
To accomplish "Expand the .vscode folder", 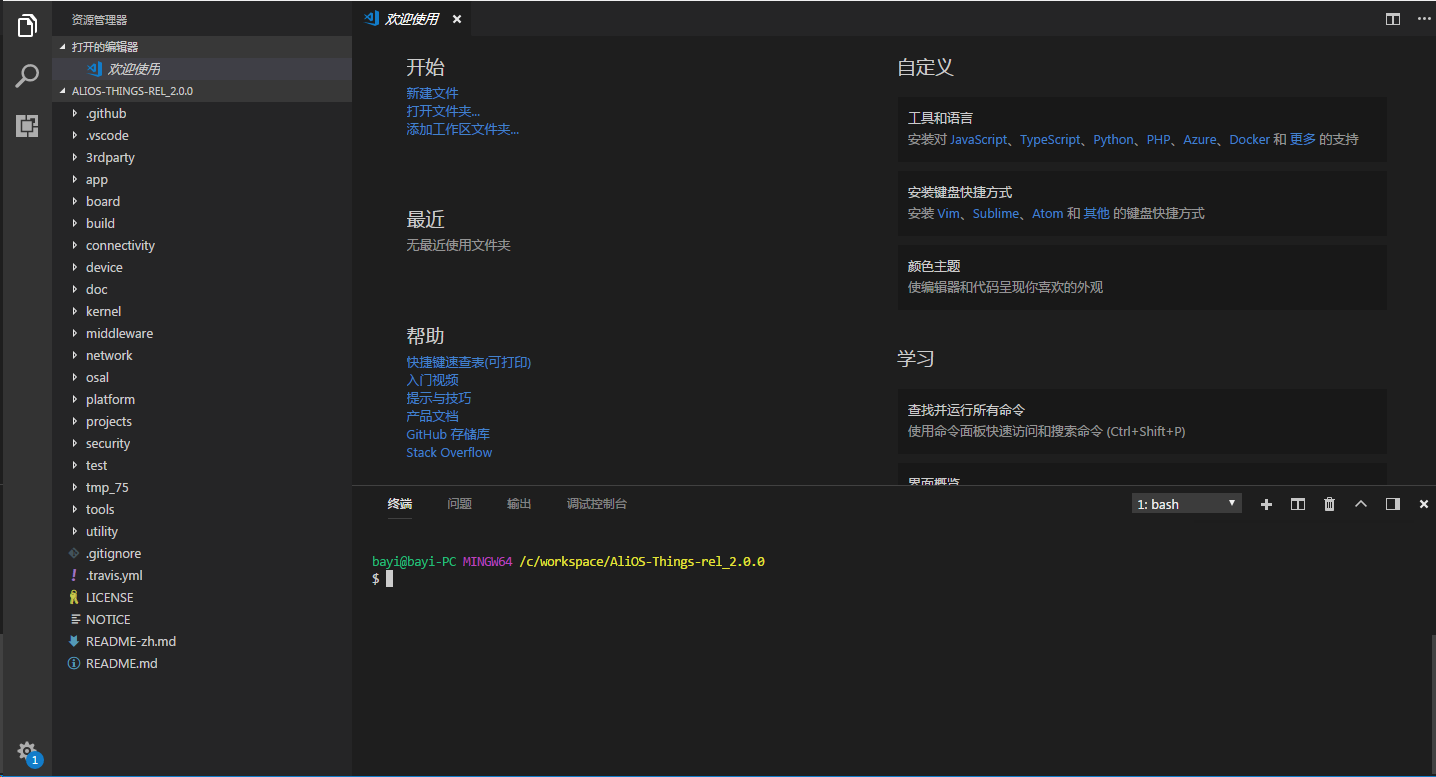I will (x=202, y=135).
